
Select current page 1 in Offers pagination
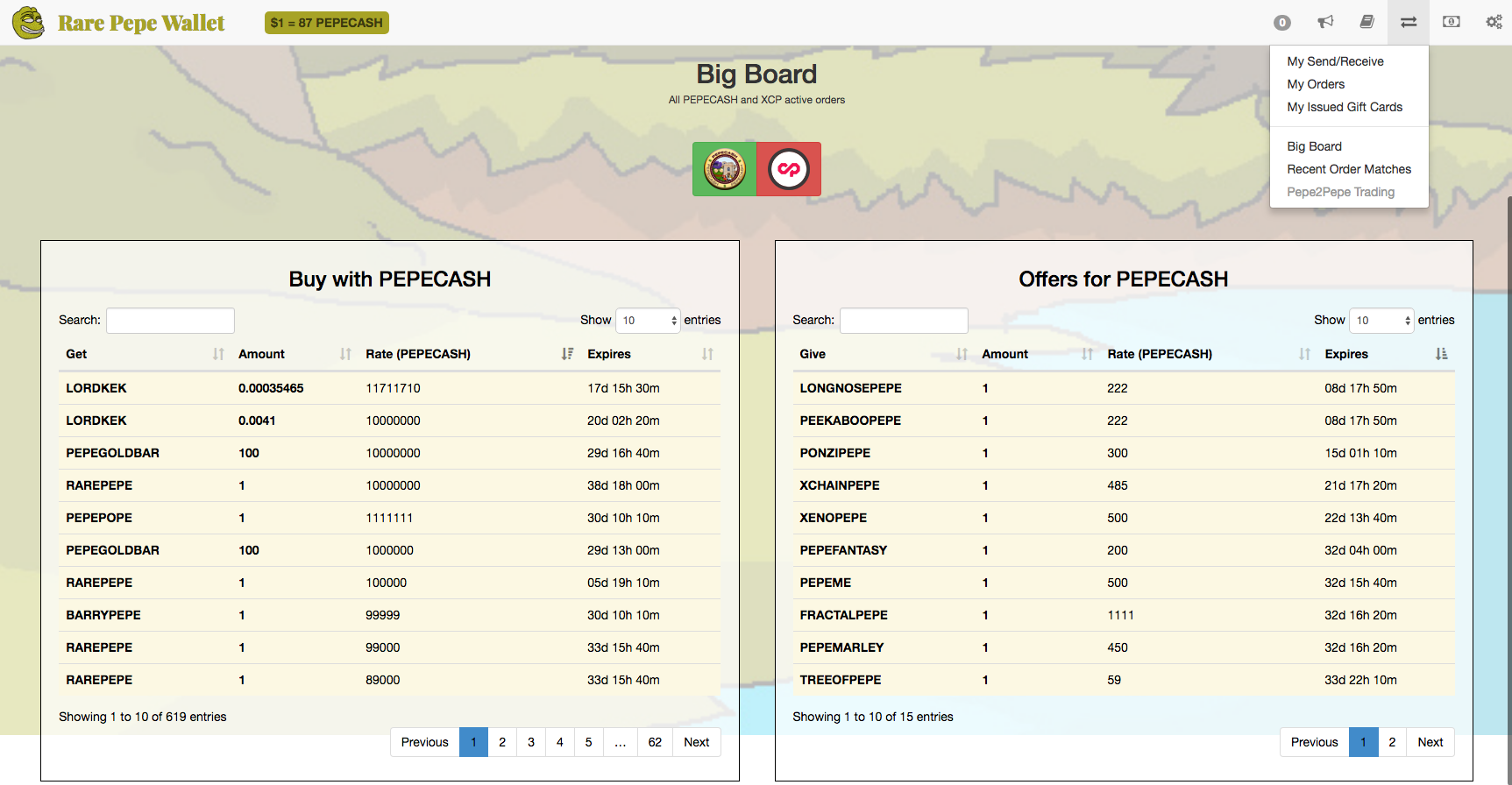click(x=1363, y=742)
